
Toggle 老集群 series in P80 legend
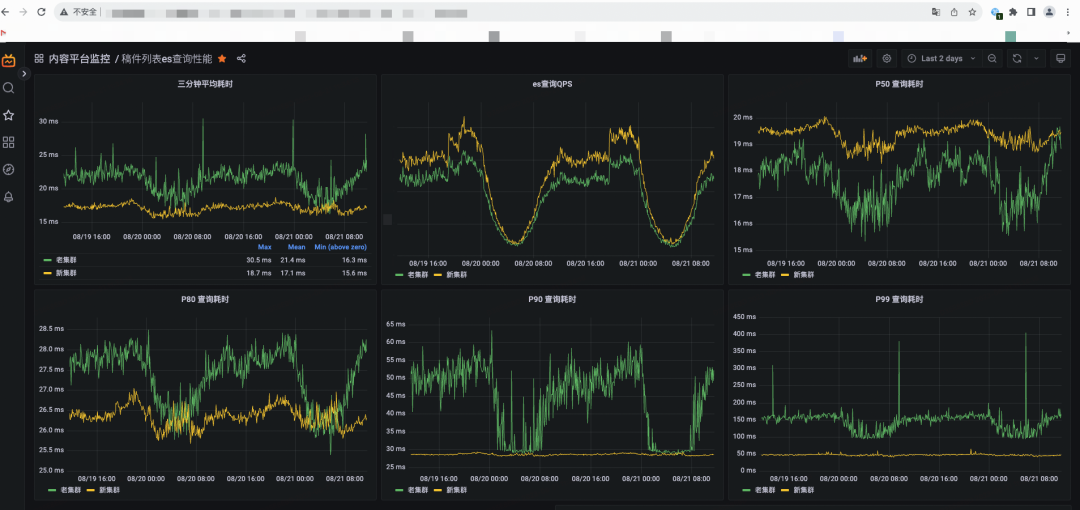pyautogui.click(x=70, y=490)
